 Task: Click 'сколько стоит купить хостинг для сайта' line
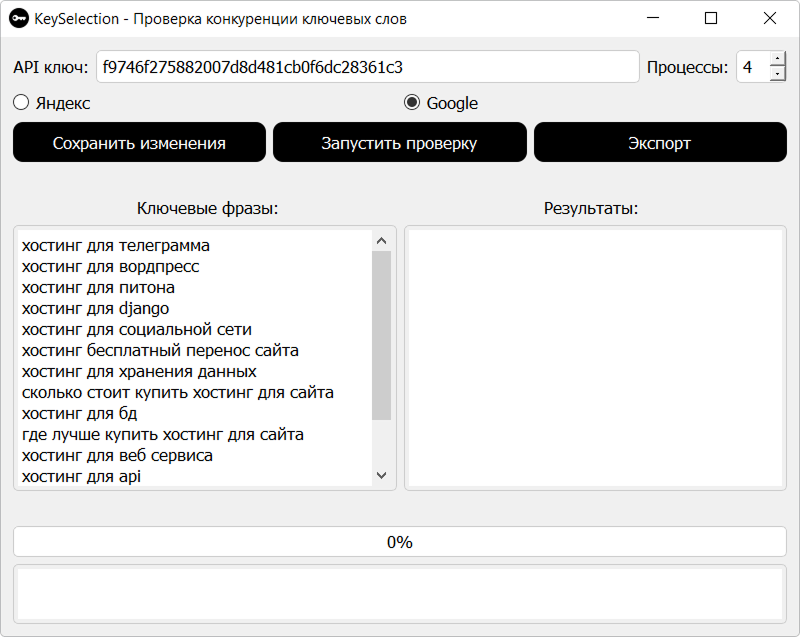point(178,392)
